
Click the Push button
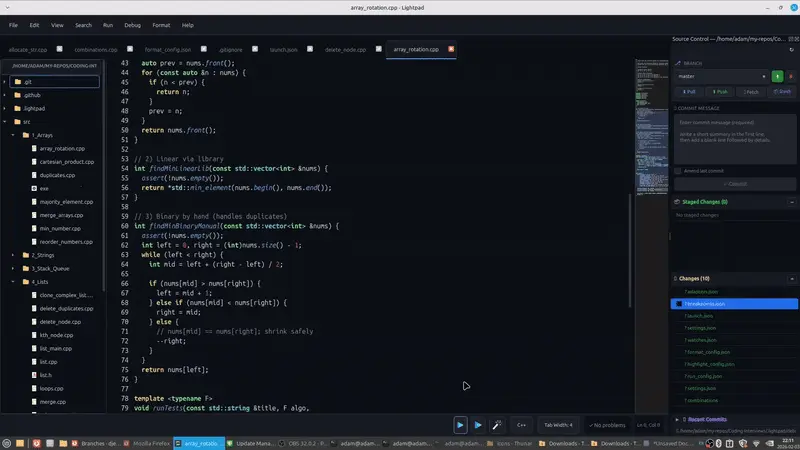(720, 92)
